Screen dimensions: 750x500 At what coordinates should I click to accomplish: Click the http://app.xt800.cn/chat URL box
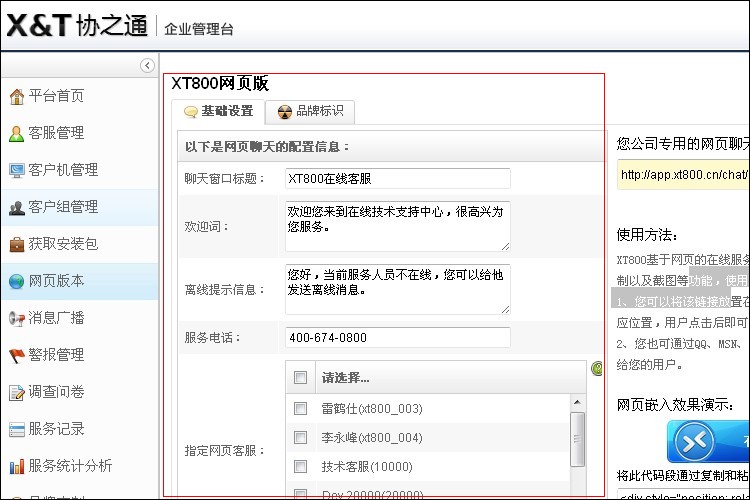(x=683, y=175)
